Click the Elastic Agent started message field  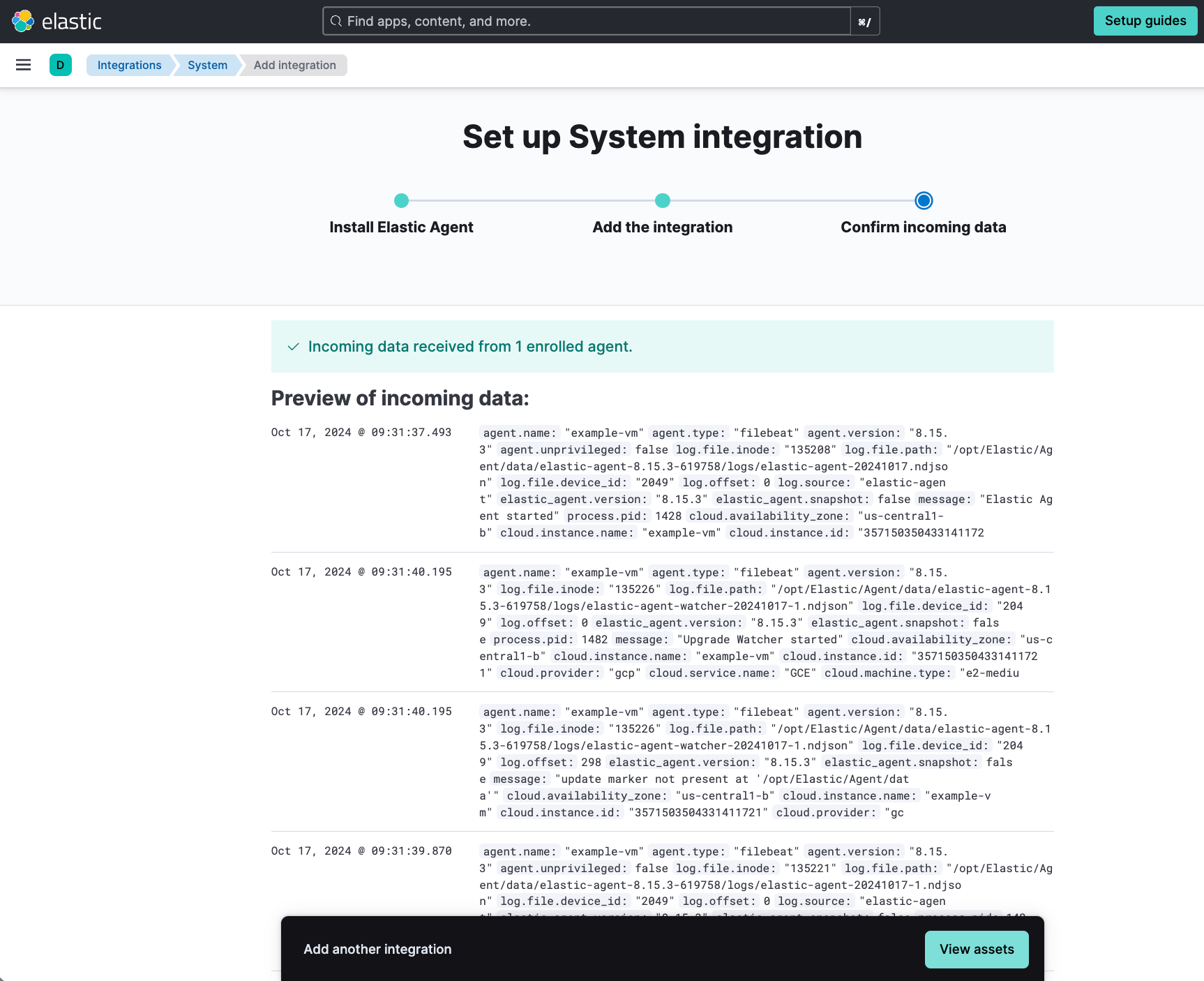point(945,500)
